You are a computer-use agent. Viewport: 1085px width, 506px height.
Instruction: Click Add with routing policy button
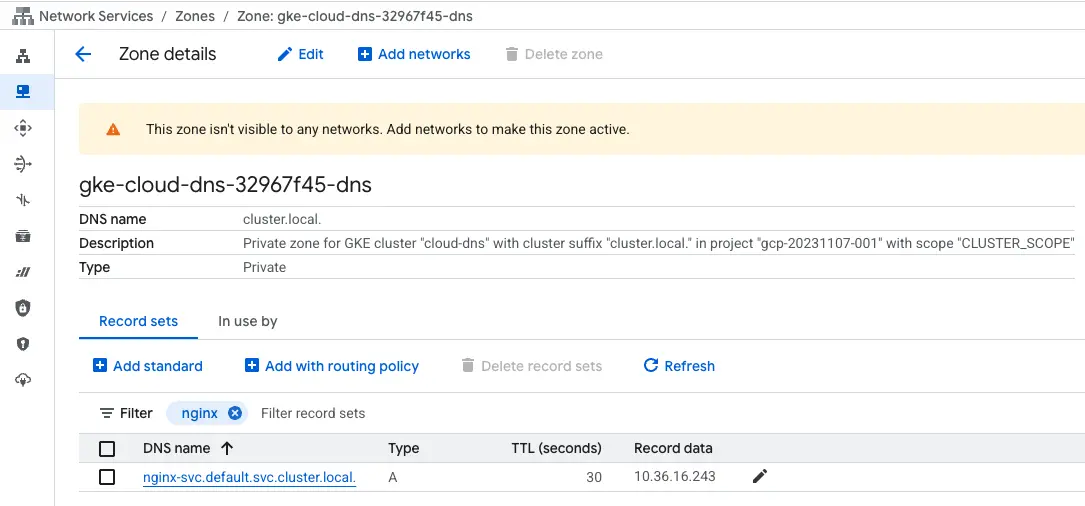point(332,366)
